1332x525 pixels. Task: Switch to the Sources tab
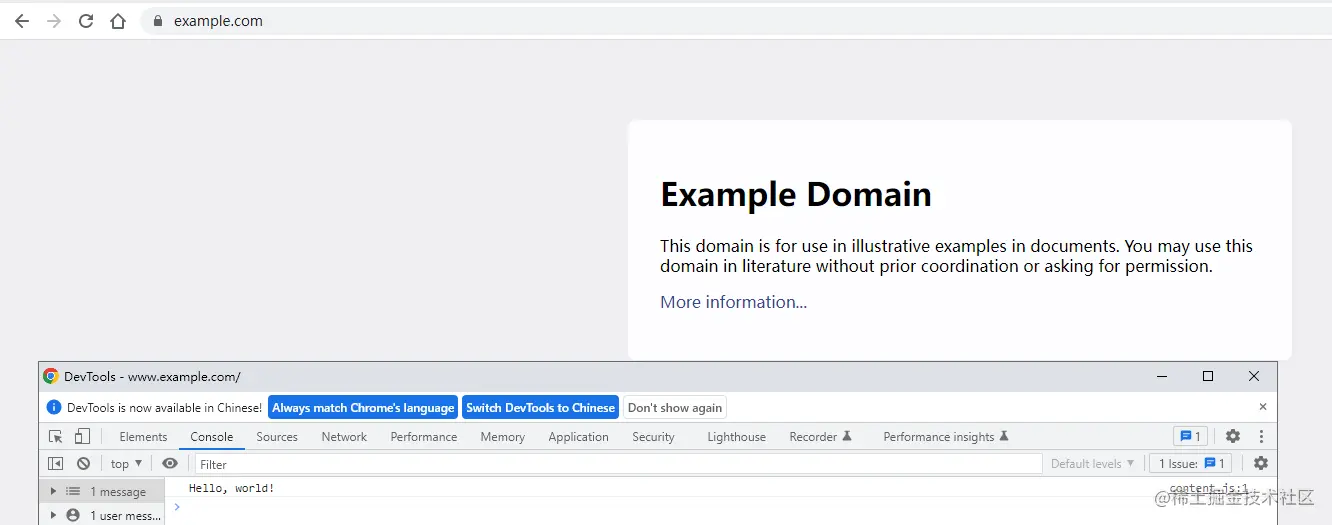277,437
